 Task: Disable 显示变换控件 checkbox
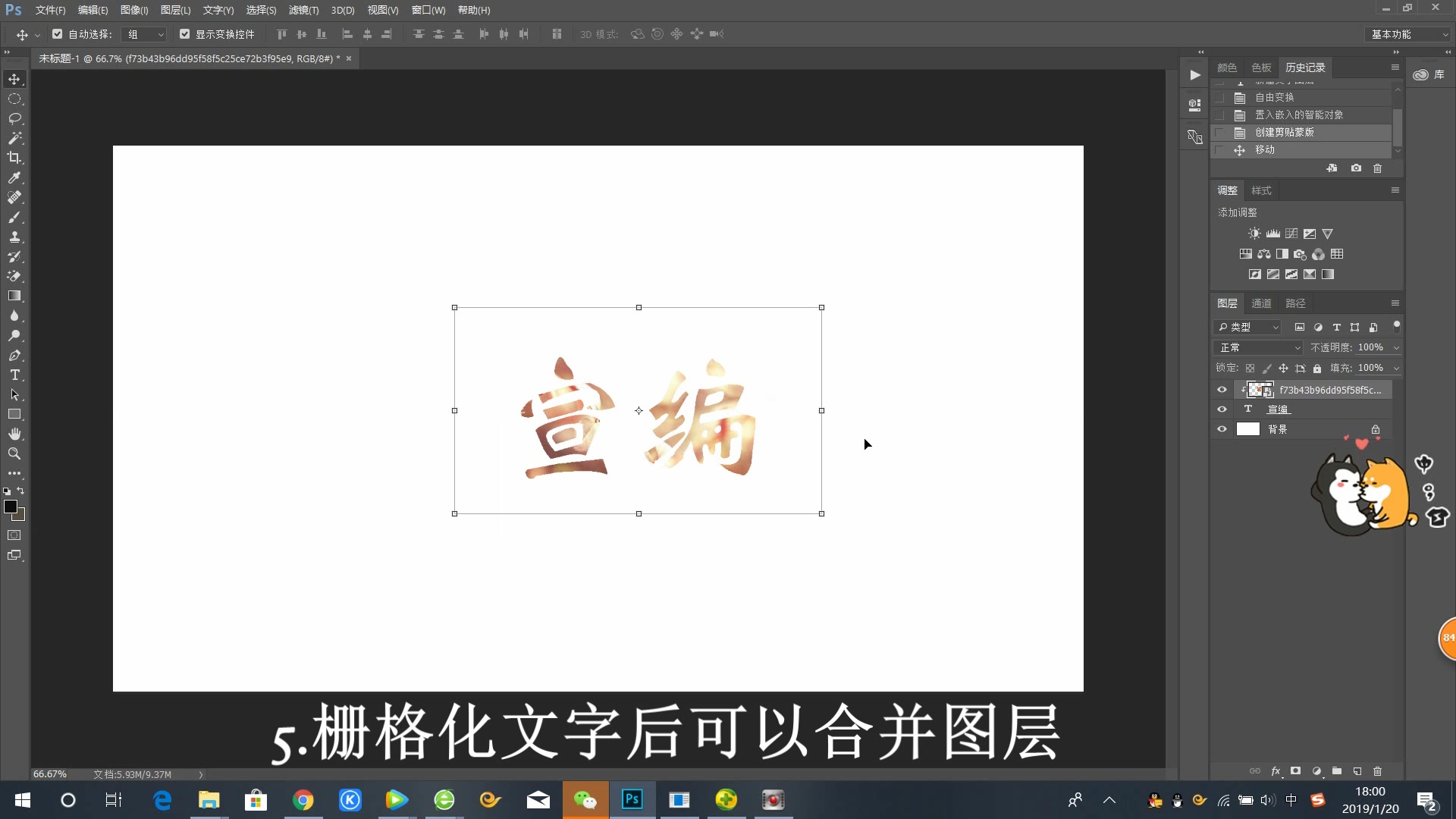[x=184, y=34]
